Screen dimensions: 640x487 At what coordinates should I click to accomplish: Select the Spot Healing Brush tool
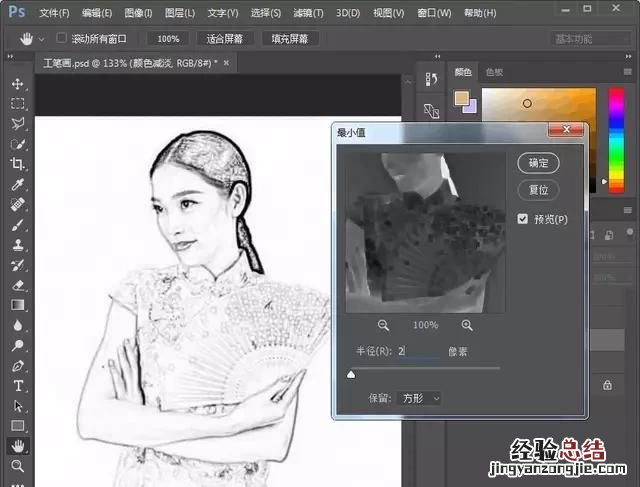17,205
